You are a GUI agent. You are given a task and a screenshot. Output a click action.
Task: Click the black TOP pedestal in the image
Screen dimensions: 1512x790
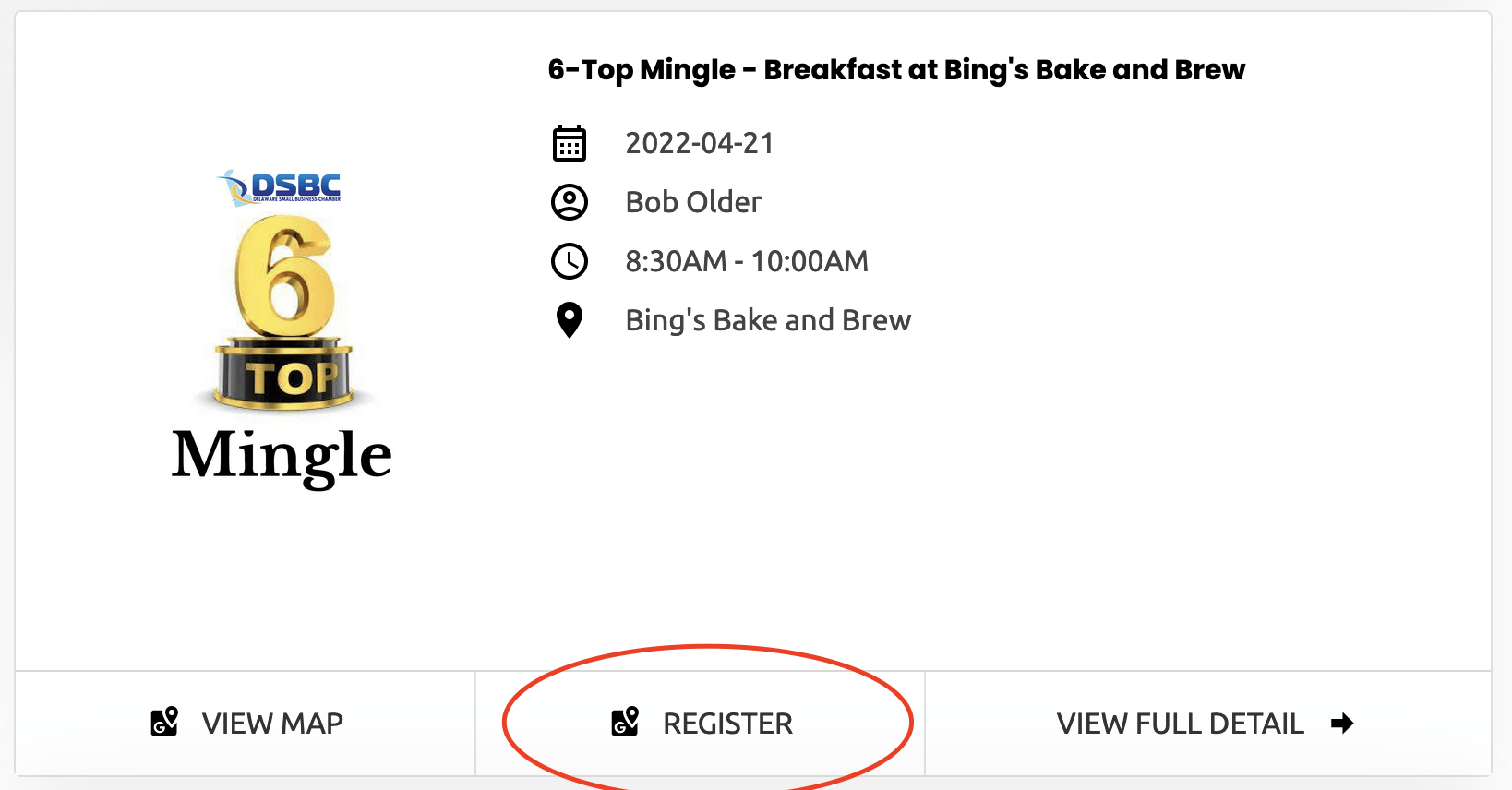pyautogui.click(x=283, y=376)
